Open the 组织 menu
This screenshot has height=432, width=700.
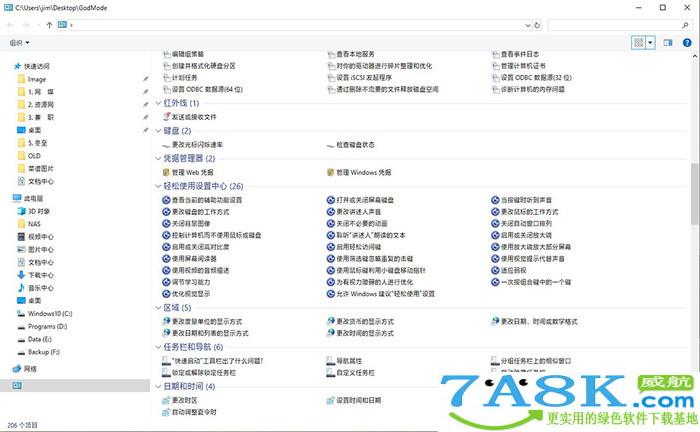(x=19, y=43)
